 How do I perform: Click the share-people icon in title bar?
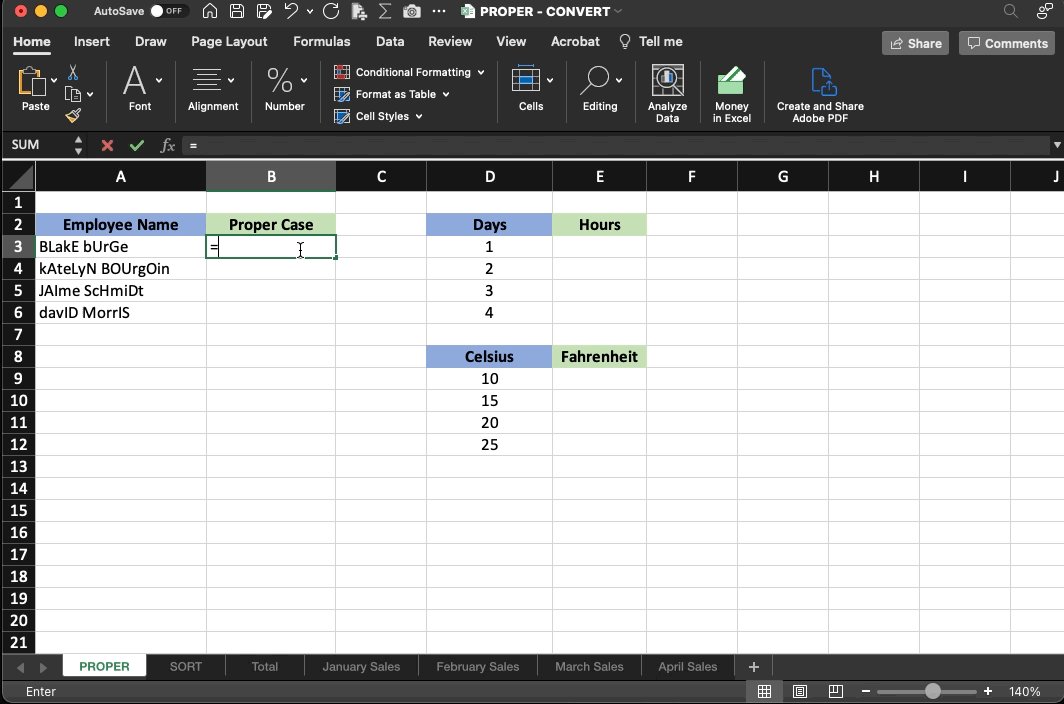coord(1044,11)
